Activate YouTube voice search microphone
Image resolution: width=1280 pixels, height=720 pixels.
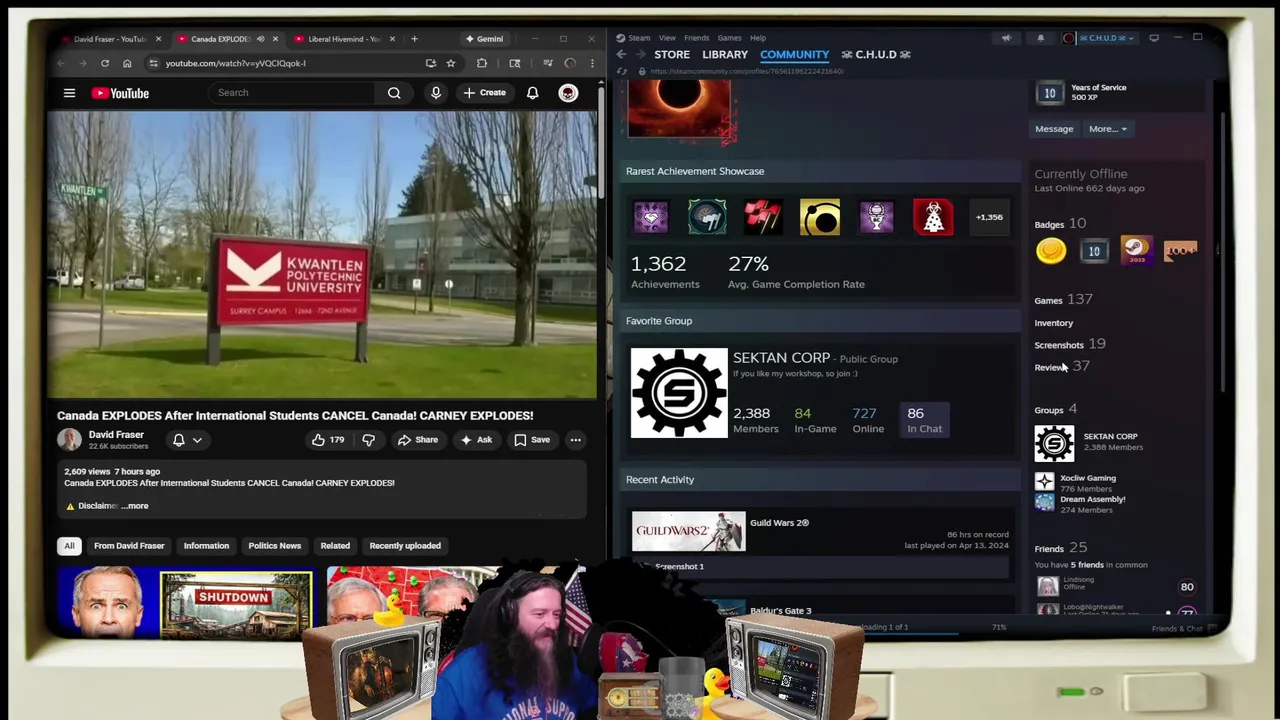[436, 93]
